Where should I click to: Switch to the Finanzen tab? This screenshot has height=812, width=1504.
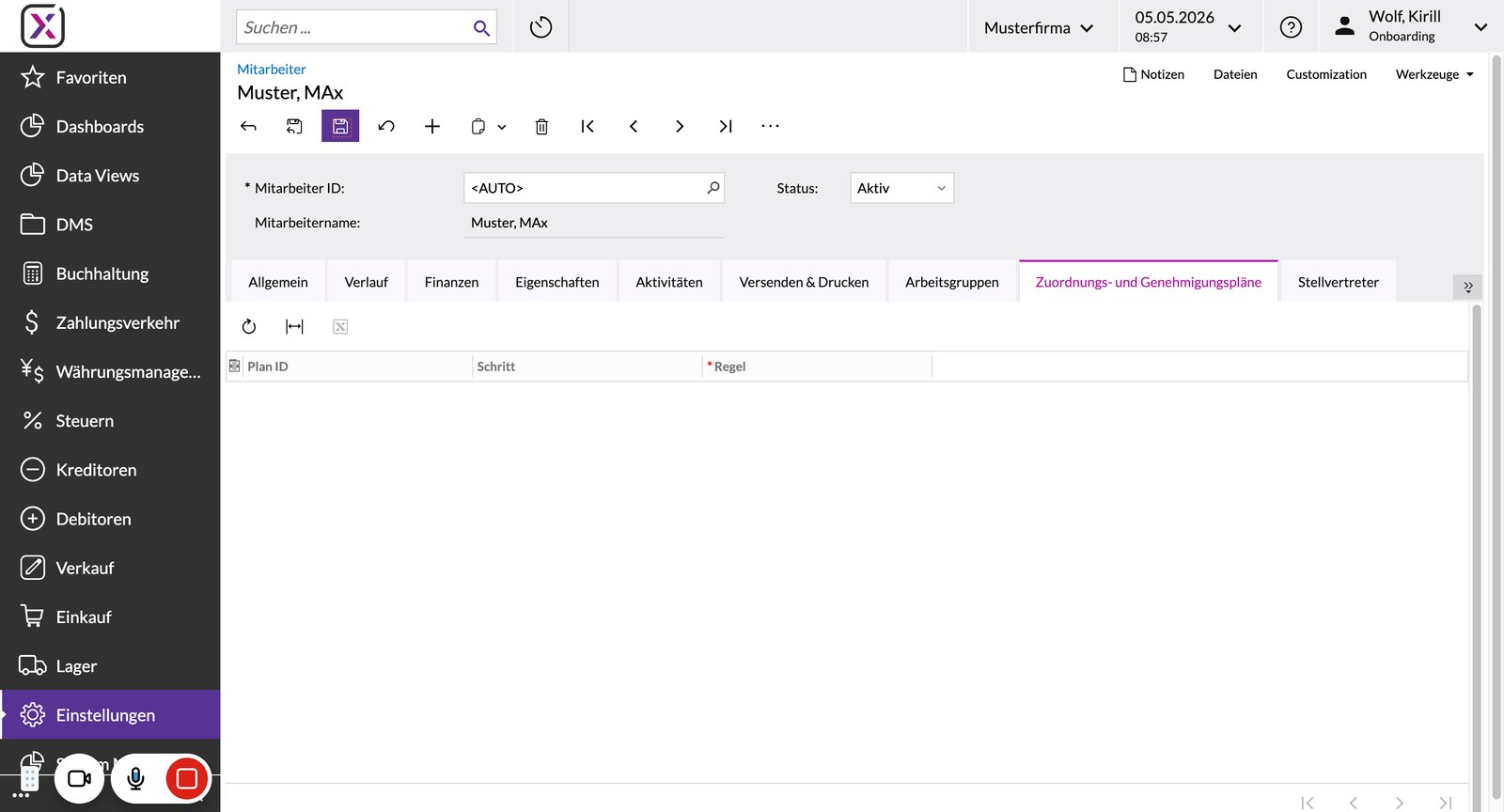pos(451,282)
